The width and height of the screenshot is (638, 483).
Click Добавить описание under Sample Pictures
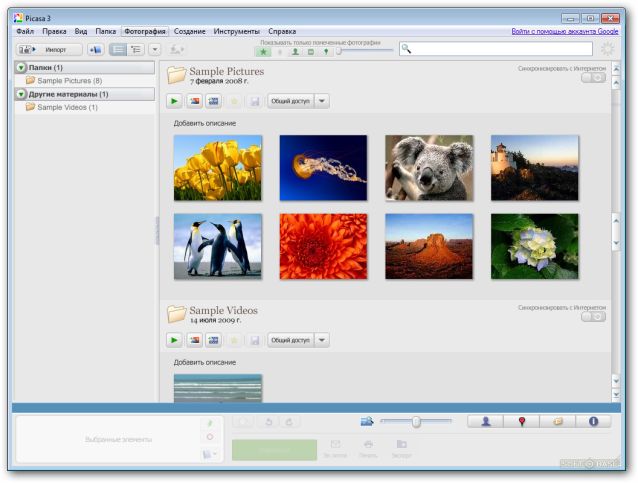click(x=205, y=123)
